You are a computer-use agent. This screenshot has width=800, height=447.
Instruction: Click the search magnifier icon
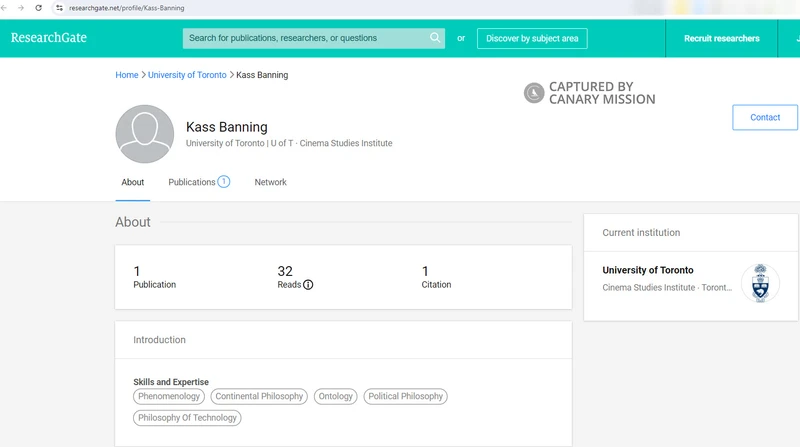click(435, 38)
